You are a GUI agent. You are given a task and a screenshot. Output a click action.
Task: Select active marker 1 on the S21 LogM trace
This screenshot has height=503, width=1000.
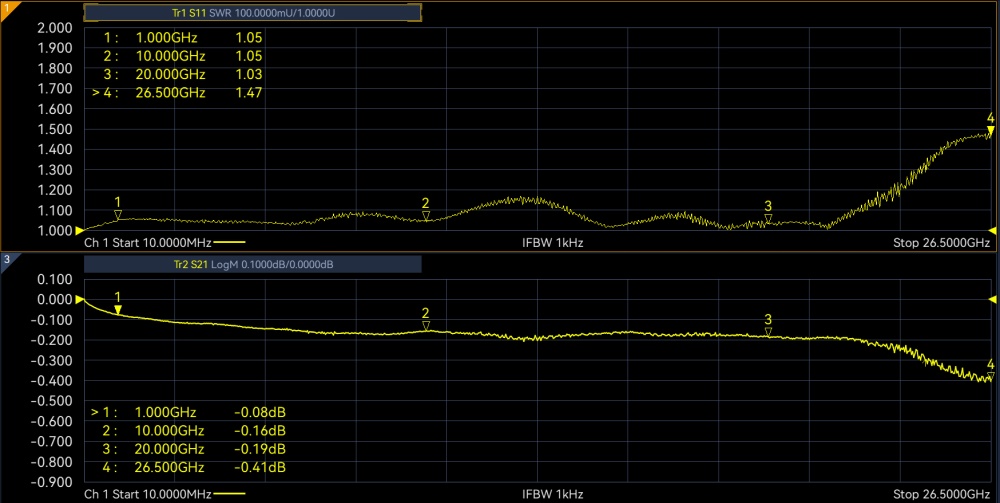click(118, 310)
